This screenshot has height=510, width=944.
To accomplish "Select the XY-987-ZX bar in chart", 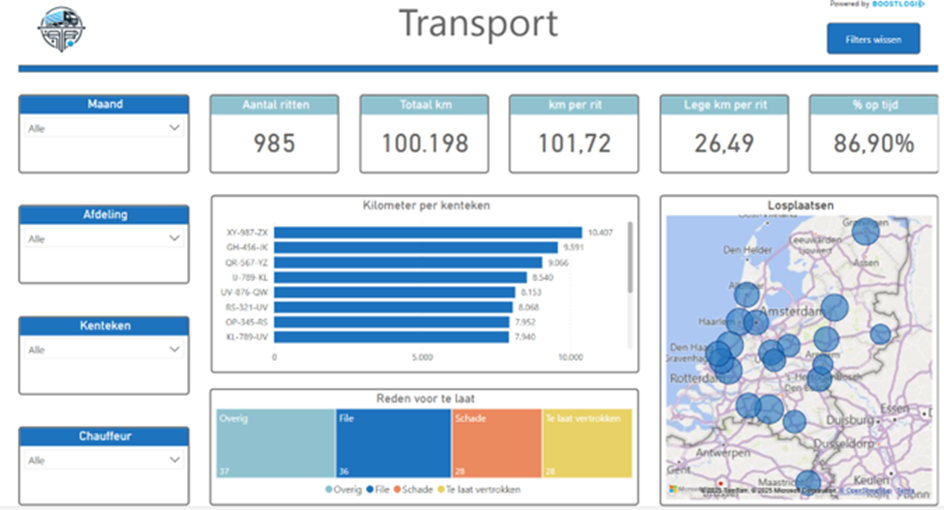I will [428, 232].
